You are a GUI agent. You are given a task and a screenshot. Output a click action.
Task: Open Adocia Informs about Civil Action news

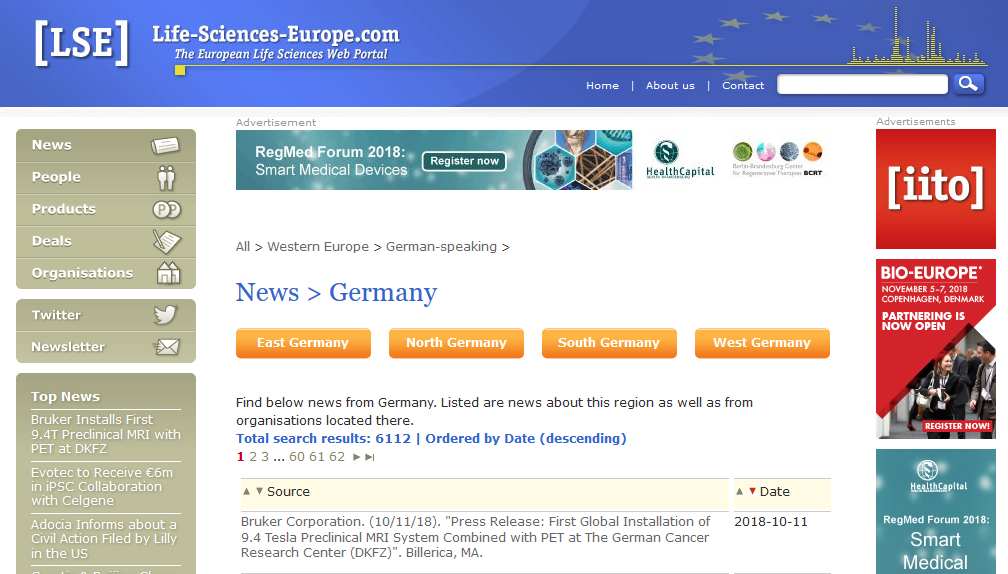[104, 539]
